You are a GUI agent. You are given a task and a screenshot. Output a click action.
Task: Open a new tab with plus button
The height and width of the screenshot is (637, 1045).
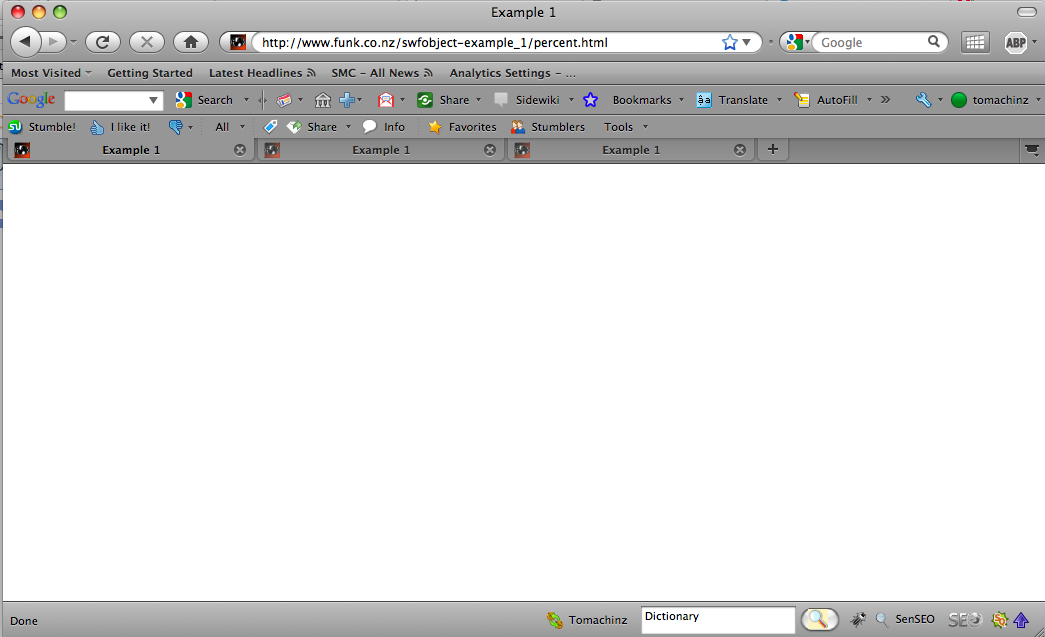tap(772, 150)
